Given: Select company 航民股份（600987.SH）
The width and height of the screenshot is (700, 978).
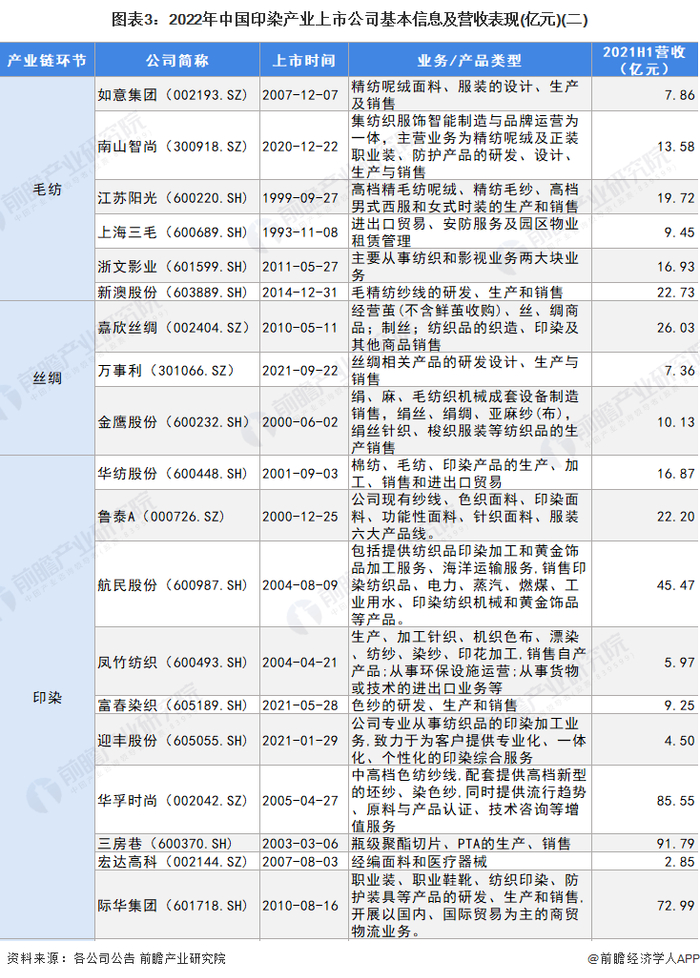Looking at the screenshot, I should pos(173,585).
